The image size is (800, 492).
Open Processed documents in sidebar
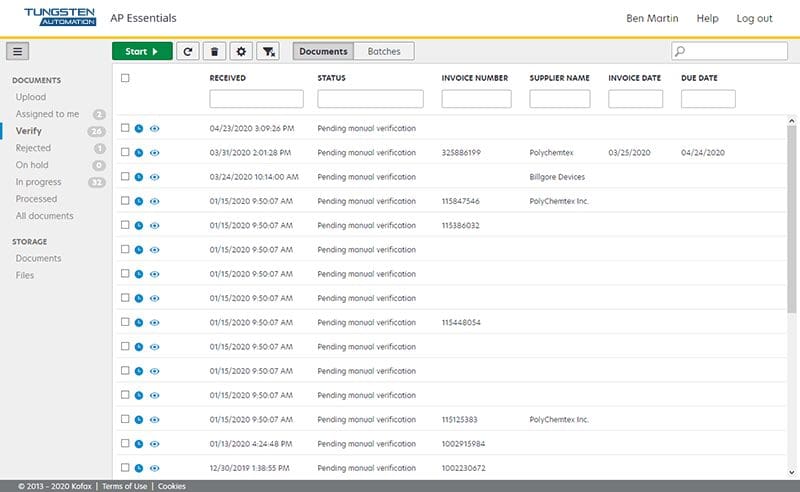pos(36,199)
